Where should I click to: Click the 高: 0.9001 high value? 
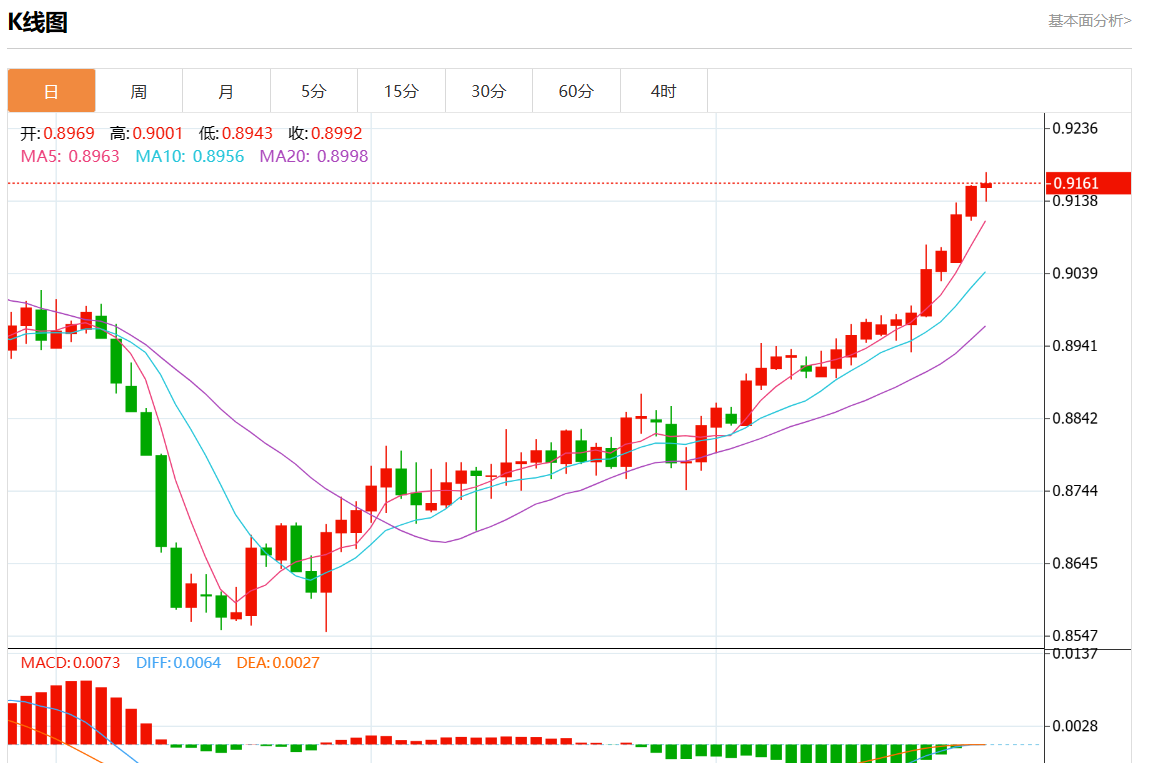click(146, 133)
